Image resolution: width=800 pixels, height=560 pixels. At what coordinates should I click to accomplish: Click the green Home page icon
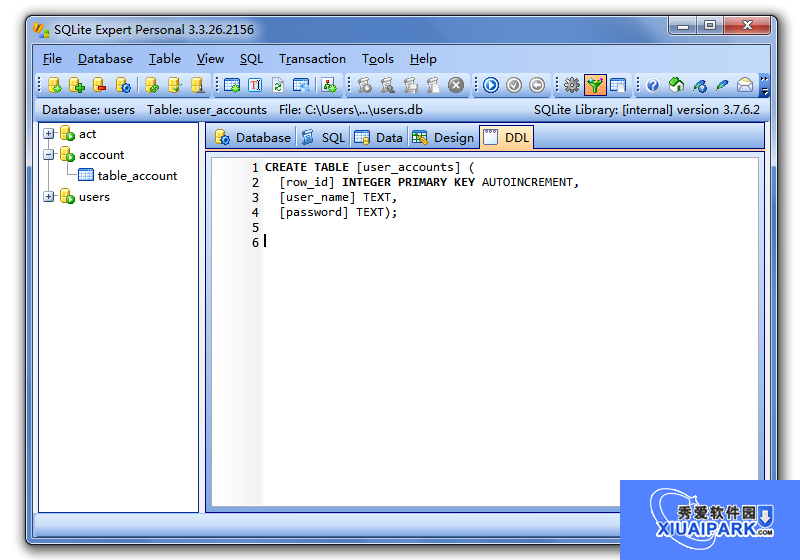676,85
